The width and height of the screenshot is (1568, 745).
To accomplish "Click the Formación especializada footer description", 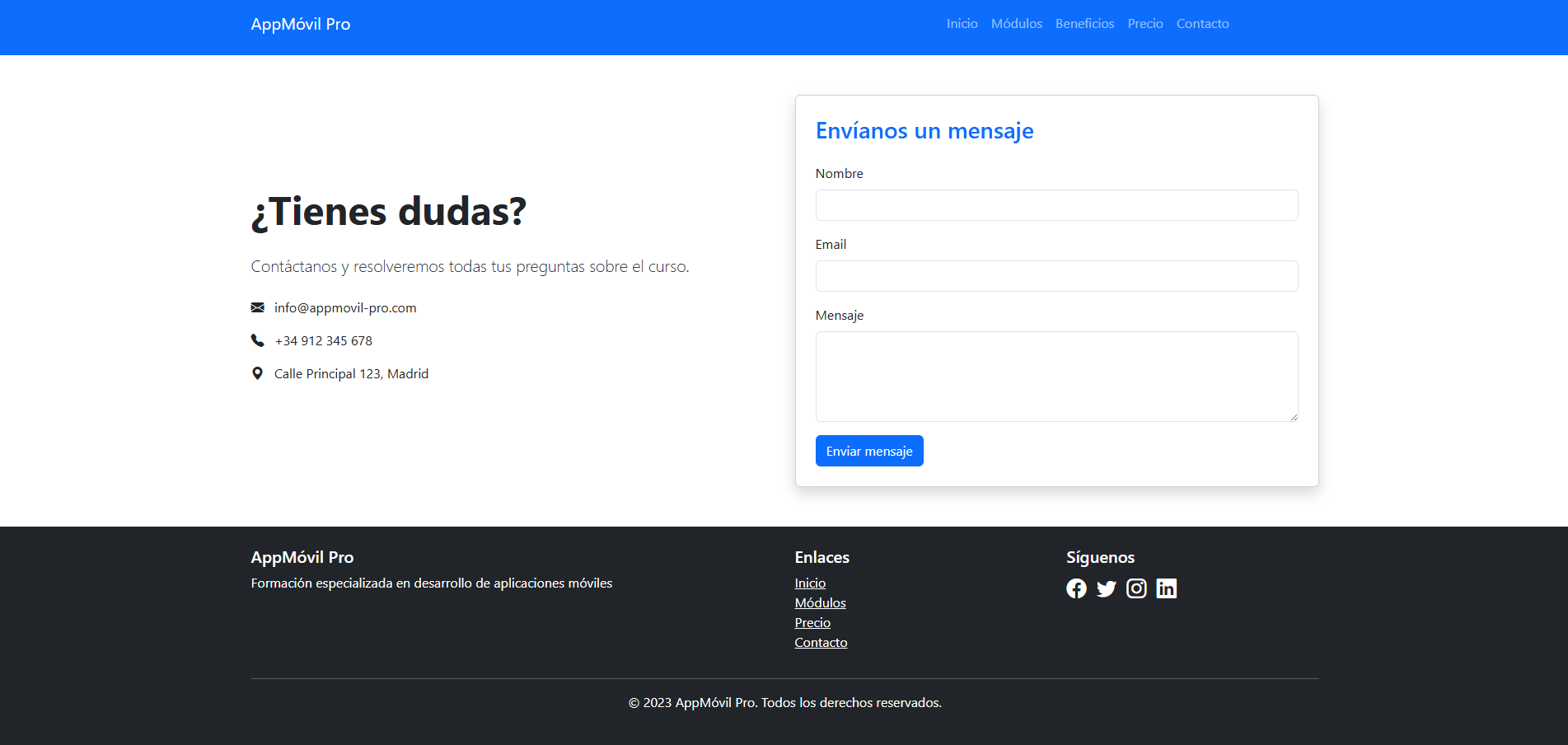I will coord(432,583).
